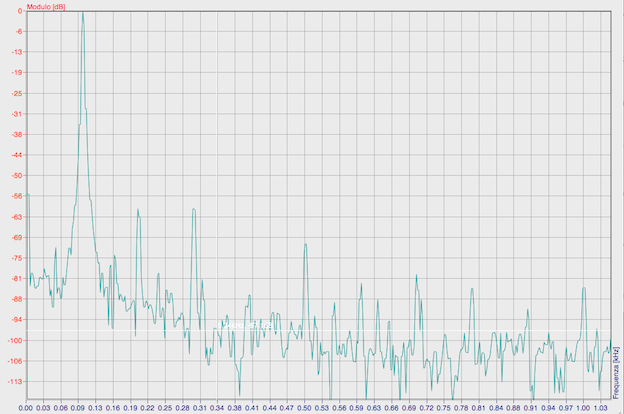Screen dimensions: 624x414
Task: Click the harmonic peak near 0.50 kHz
Action: pyautogui.click(x=306, y=248)
